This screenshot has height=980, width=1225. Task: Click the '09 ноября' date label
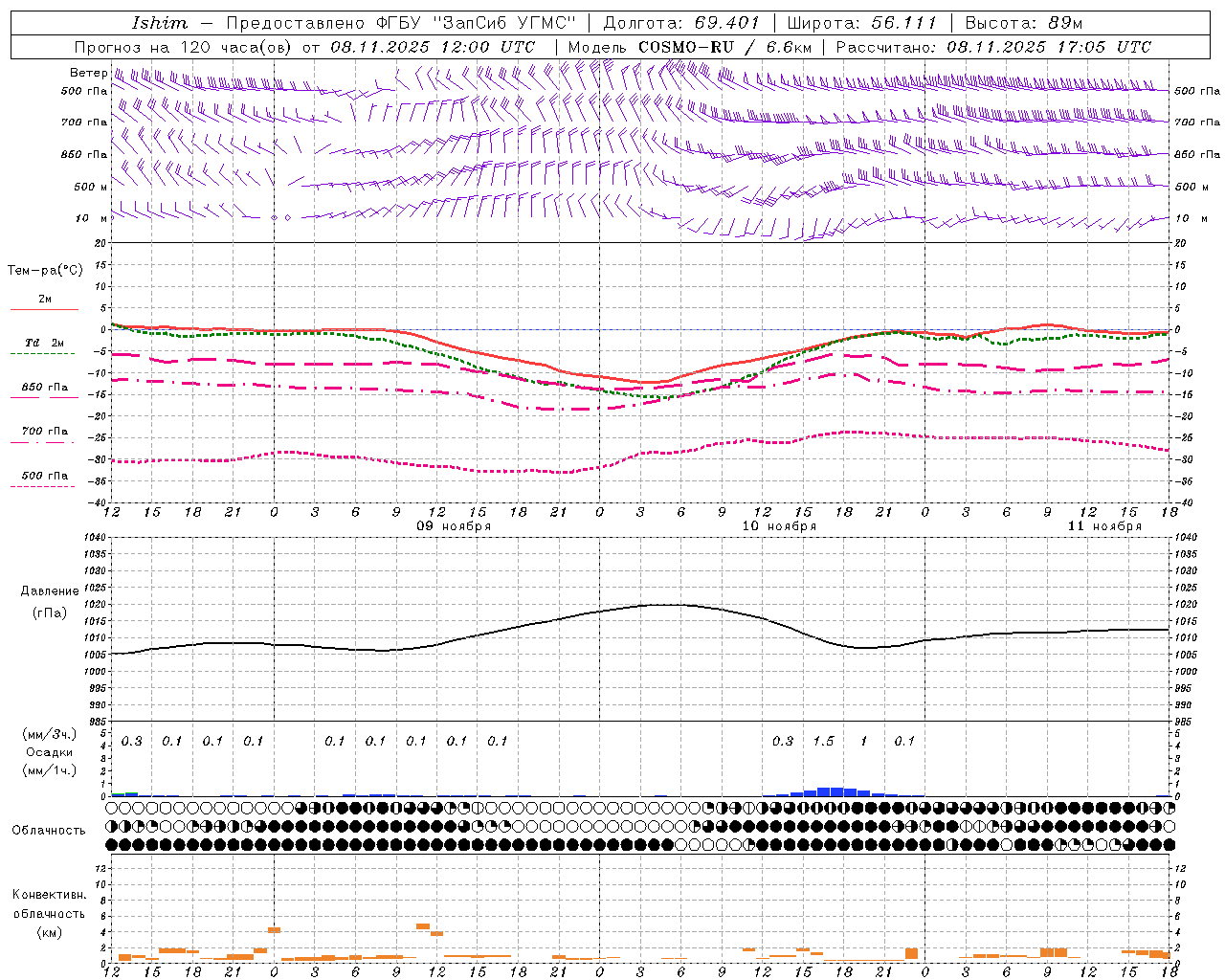[454, 526]
